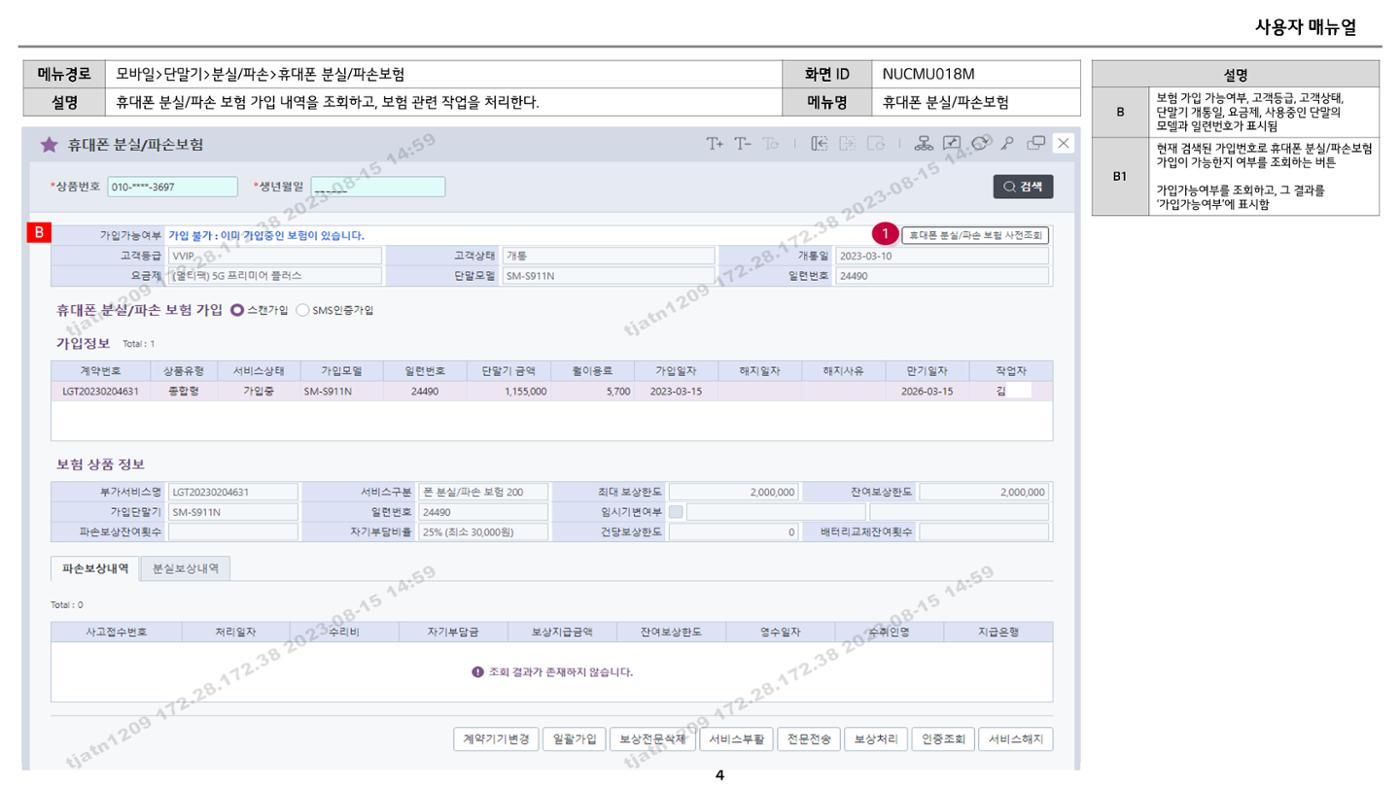This screenshot has width=1400, height=788.
Task: Click contract number LGT20230204631 in 가입정보 row
Action: [100, 391]
